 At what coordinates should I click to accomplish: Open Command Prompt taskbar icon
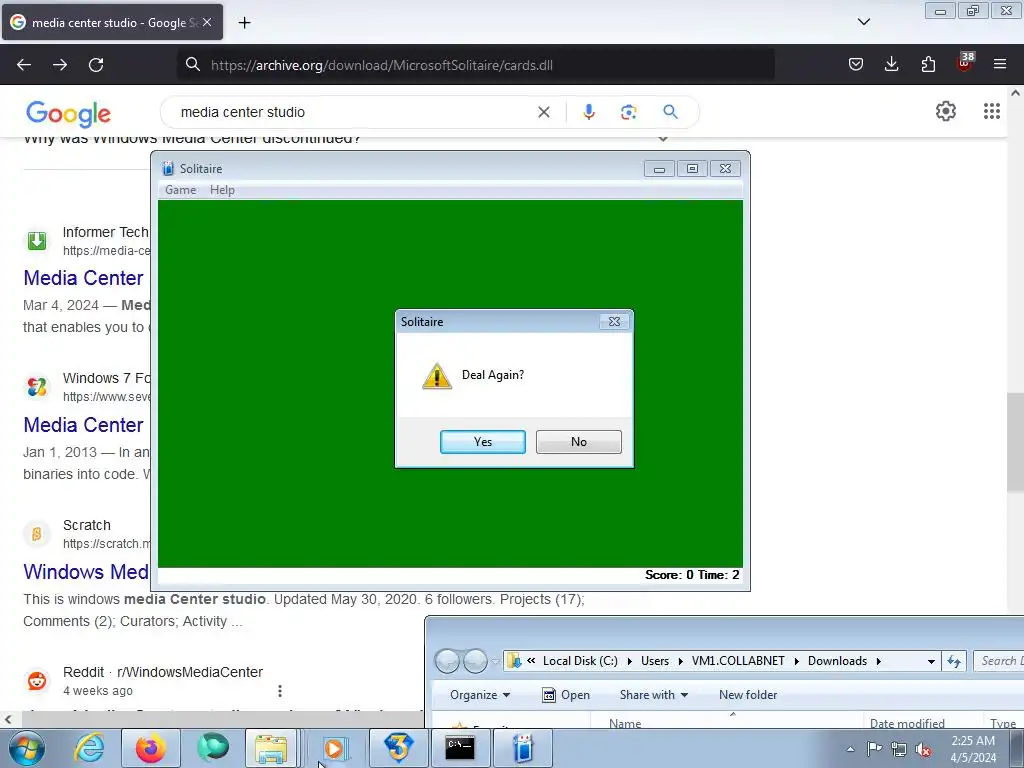pyautogui.click(x=460, y=748)
